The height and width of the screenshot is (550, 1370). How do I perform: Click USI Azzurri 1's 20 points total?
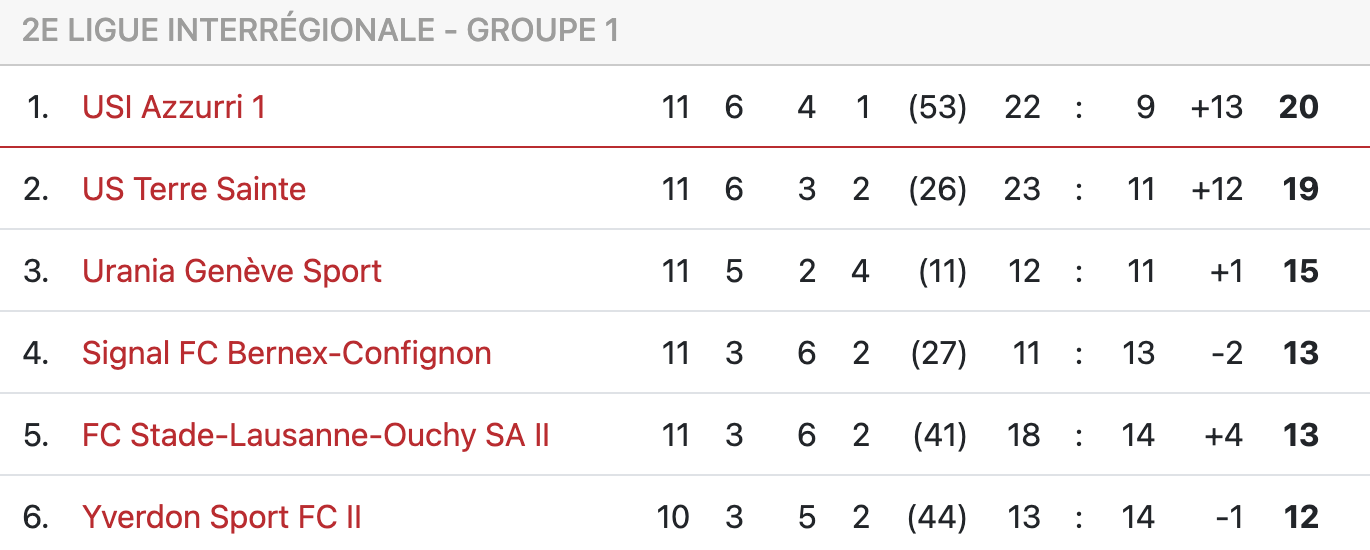(1299, 107)
